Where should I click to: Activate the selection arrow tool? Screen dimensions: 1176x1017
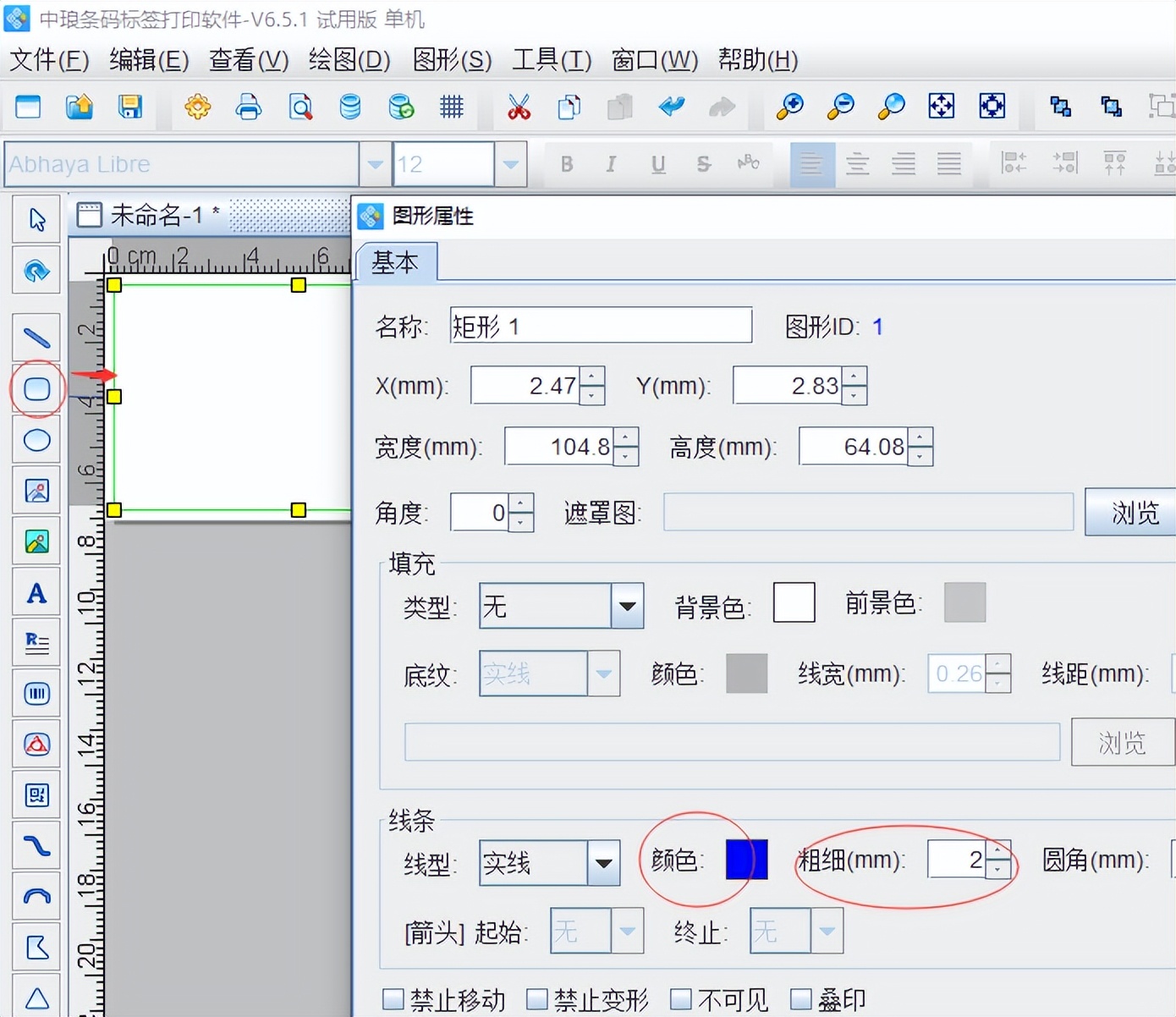tap(36, 218)
